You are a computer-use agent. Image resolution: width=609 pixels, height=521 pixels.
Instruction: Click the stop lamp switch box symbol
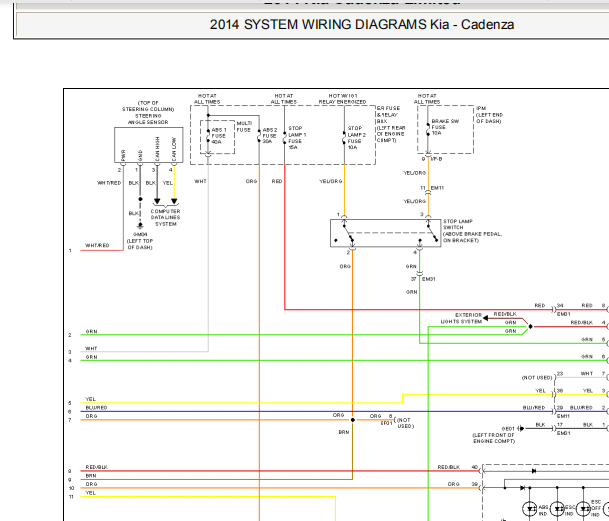386,233
